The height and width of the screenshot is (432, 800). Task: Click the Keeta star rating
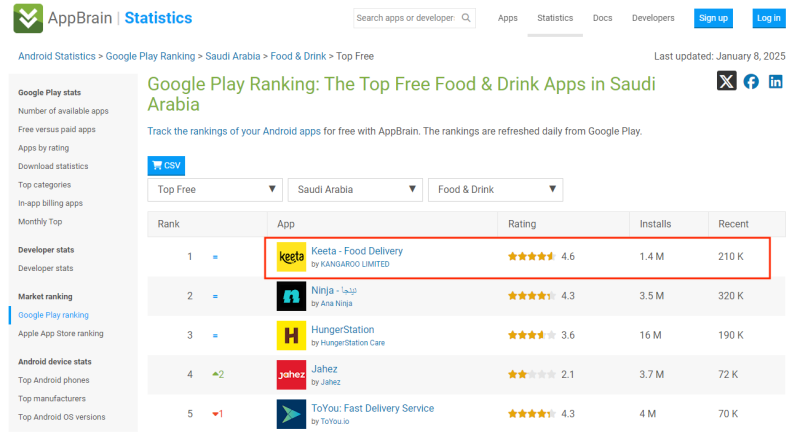(531, 257)
